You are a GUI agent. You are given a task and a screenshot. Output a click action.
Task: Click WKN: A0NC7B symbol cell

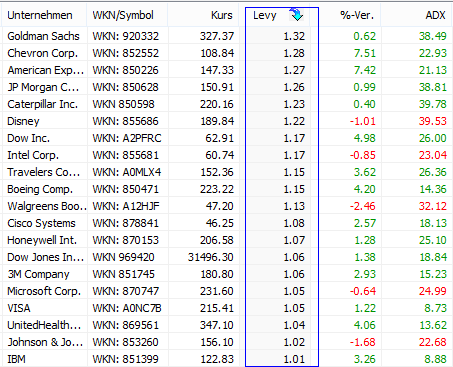click(127, 308)
